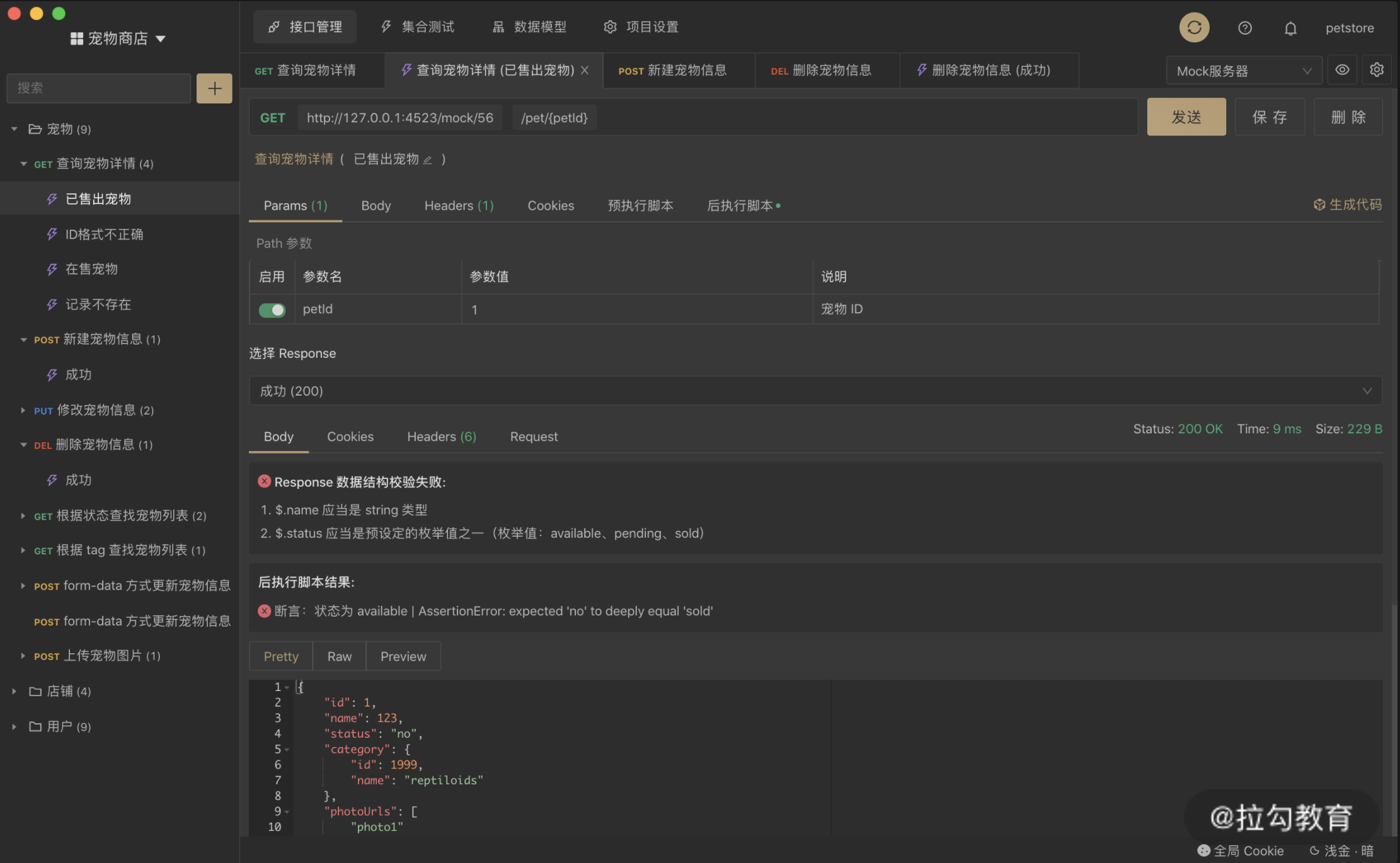1400x863 pixels.
Task: Click the 生成代码 cube icon
Action: (1319, 205)
